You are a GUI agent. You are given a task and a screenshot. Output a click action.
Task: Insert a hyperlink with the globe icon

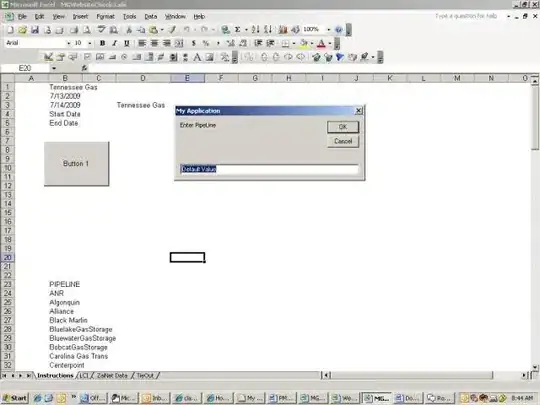[225, 30]
